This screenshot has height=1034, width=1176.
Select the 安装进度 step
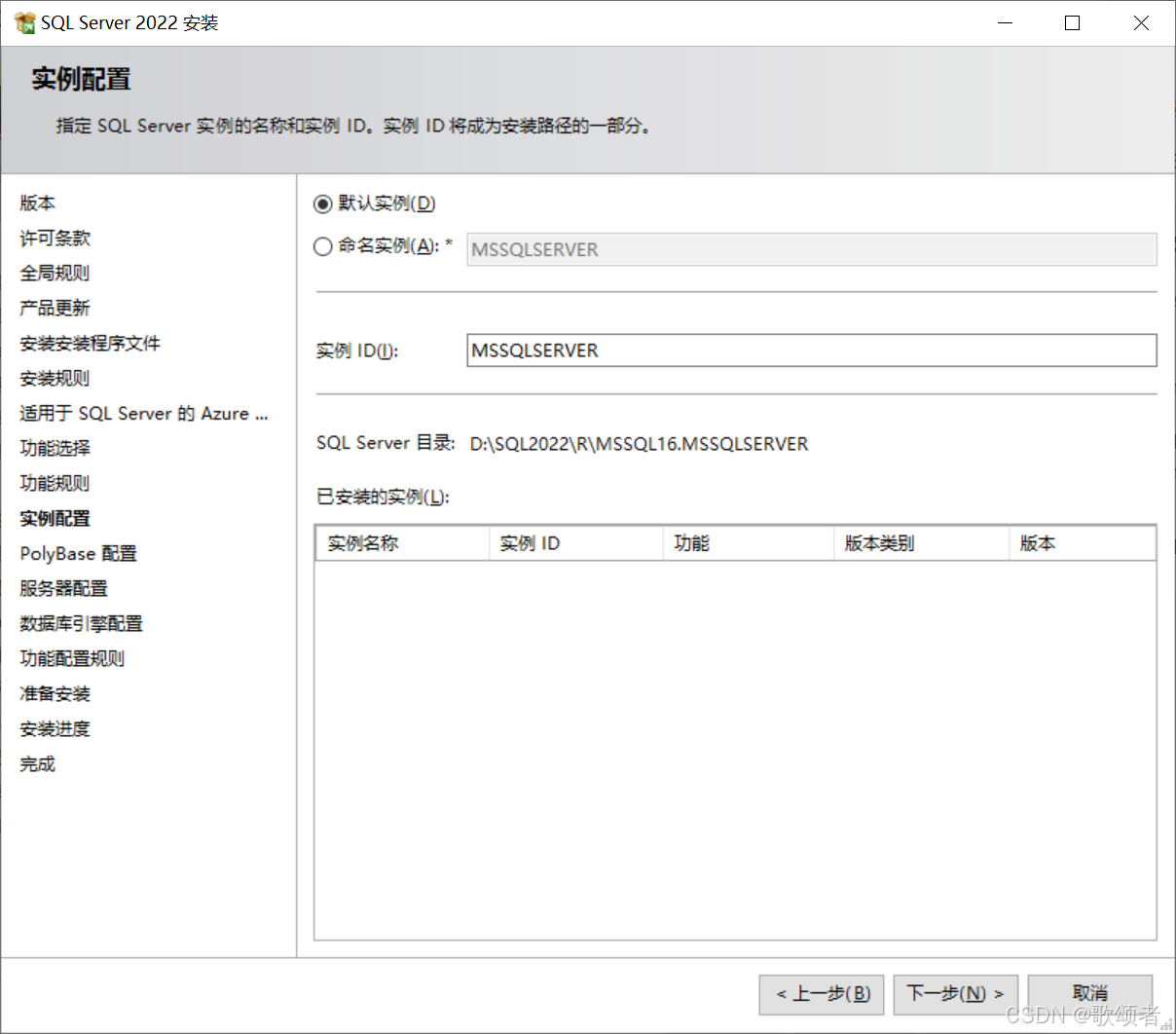55,729
